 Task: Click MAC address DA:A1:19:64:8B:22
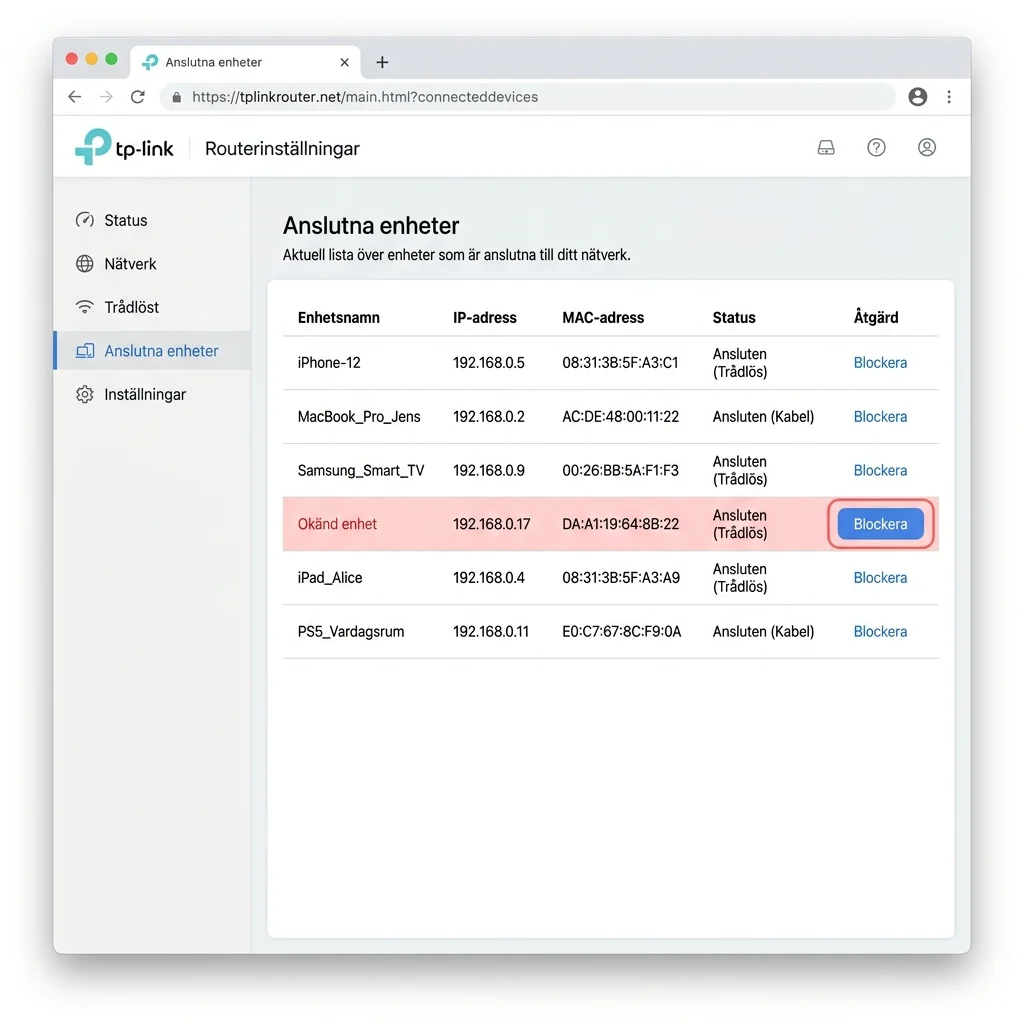[620, 524]
